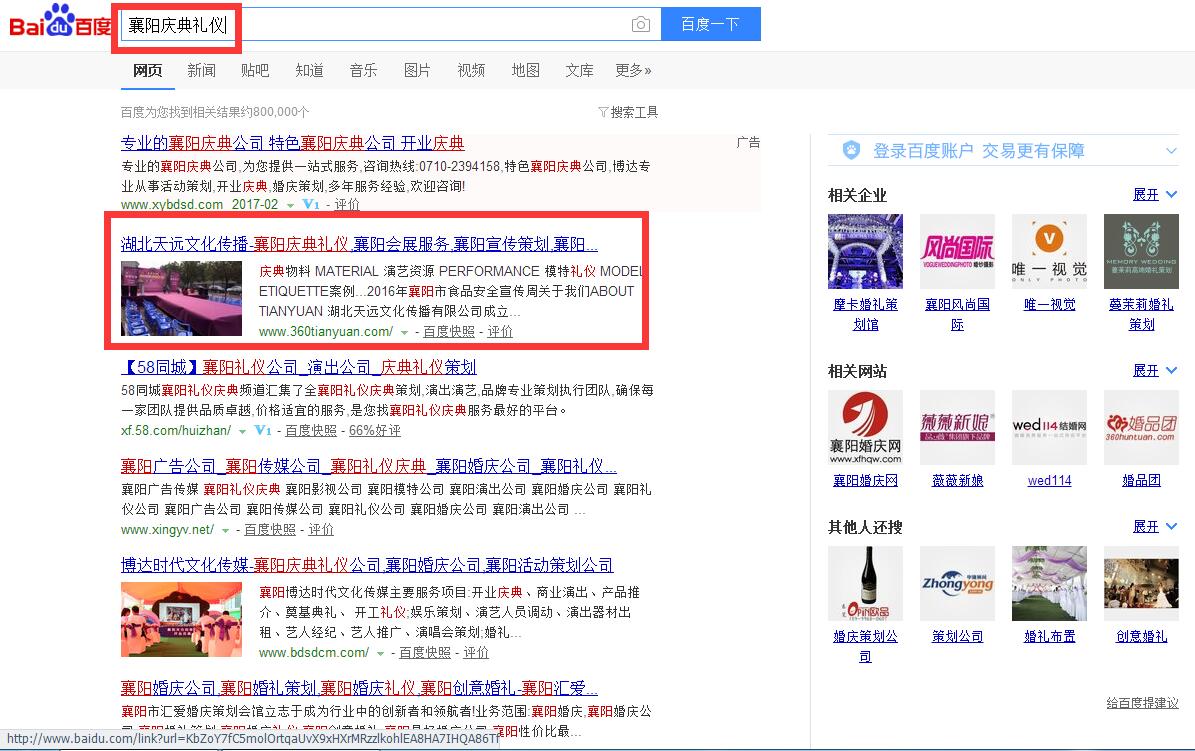Switch to the 视频 tab
The image size is (1195, 751).
click(471, 70)
